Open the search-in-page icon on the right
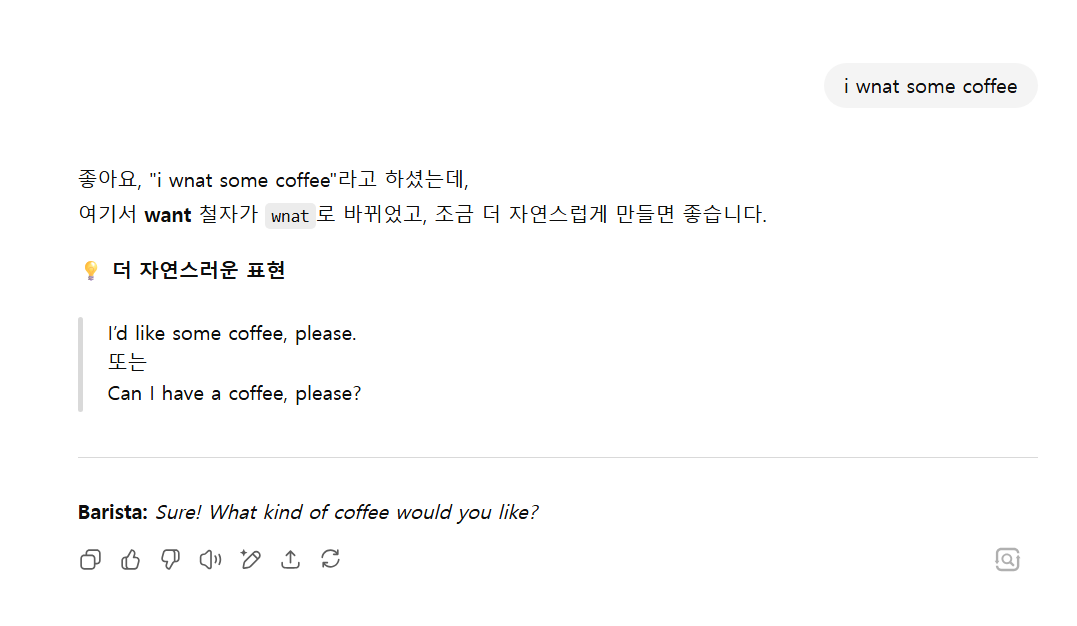 click(1007, 559)
